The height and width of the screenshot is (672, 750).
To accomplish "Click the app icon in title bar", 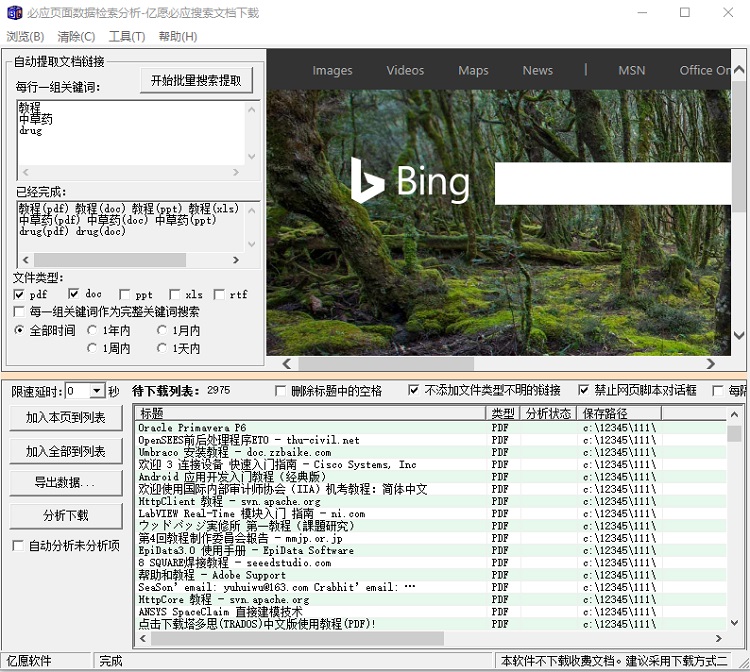I will click(14, 12).
